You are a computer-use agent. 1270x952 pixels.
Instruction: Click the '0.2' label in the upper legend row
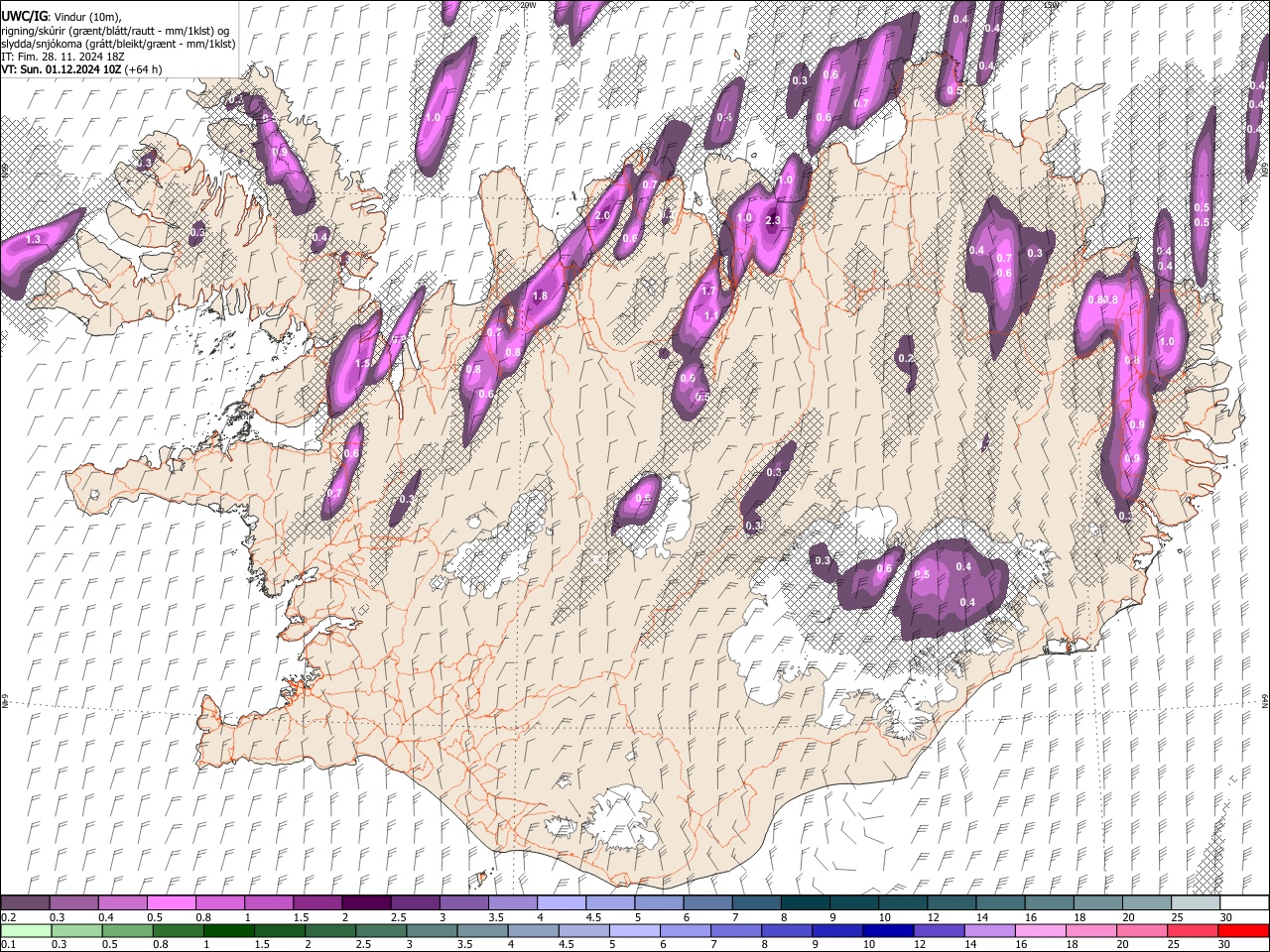coord(9,917)
